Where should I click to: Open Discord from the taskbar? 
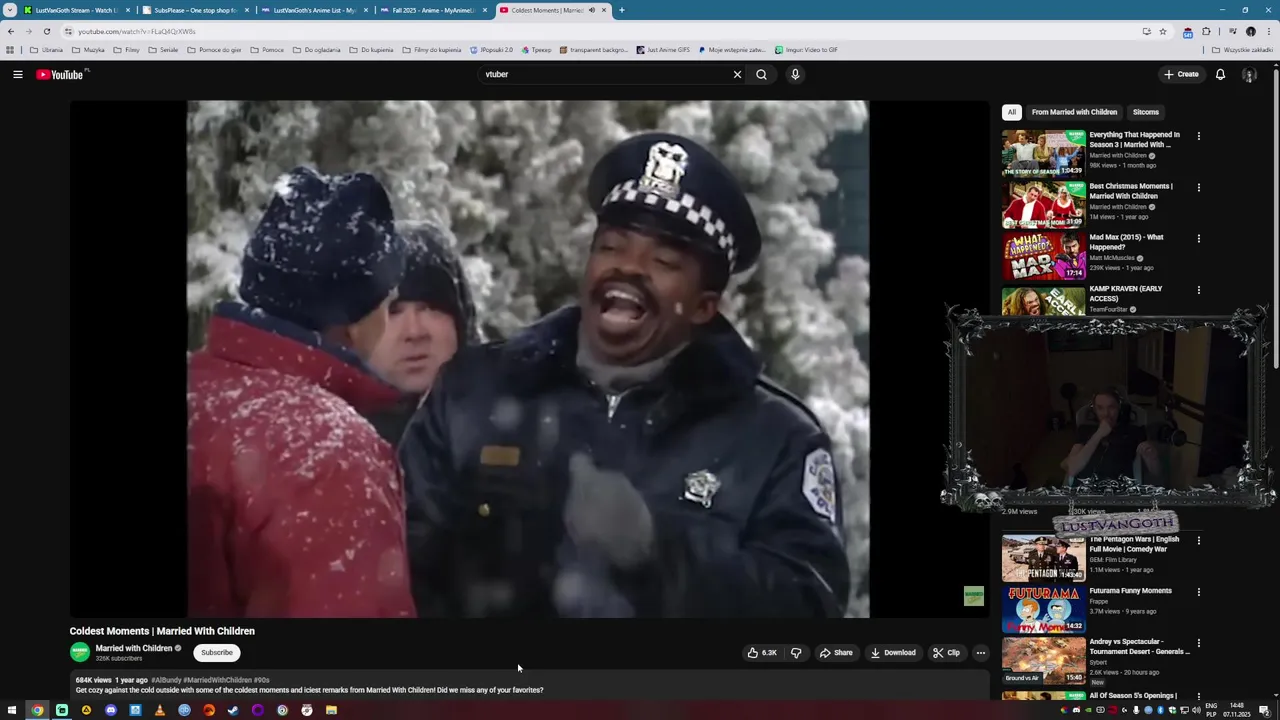(111, 710)
